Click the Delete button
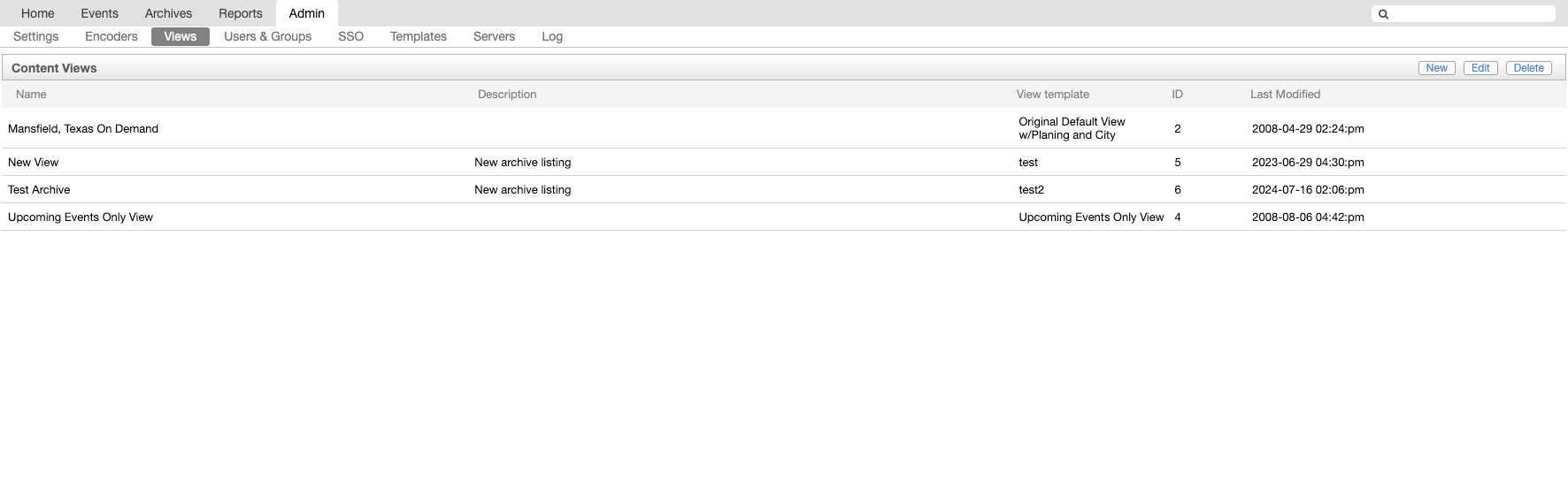Screen dimensions: 1568x480 (x=1529, y=68)
